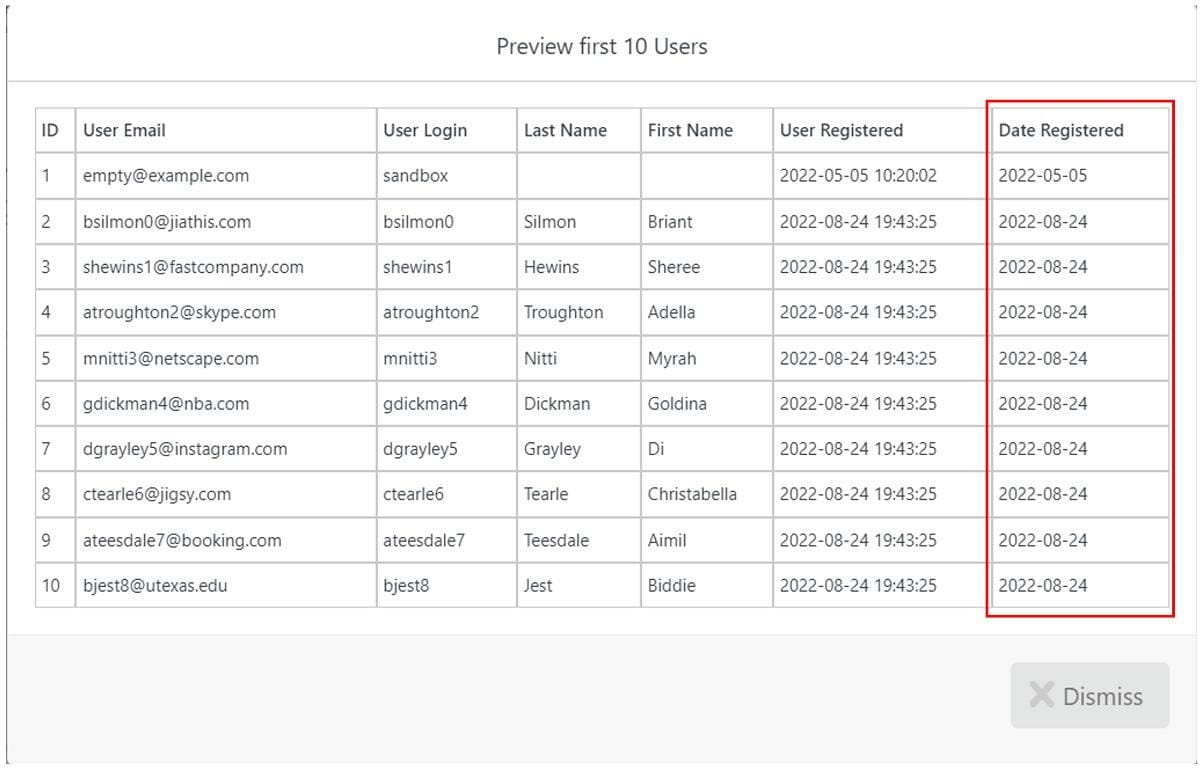This screenshot has width=1200, height=768.
Task: Select the atroughton2 login cell
Action: coord(447,312)
